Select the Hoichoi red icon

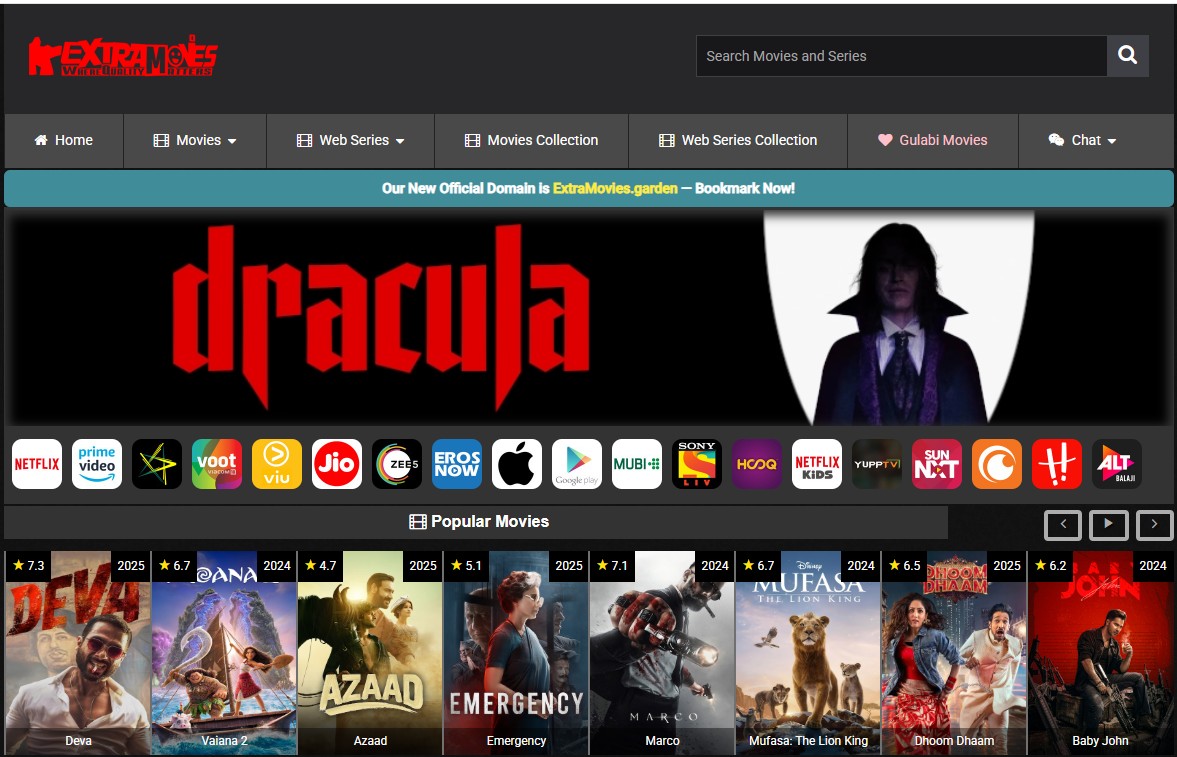click(x=1057, y=464)
